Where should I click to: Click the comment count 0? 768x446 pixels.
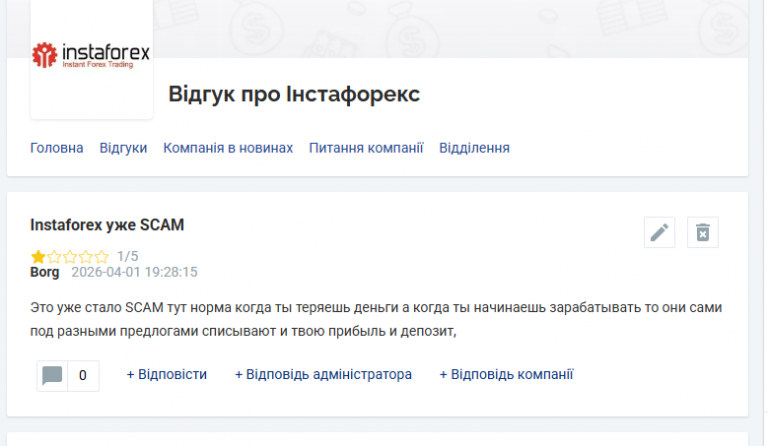83,376
